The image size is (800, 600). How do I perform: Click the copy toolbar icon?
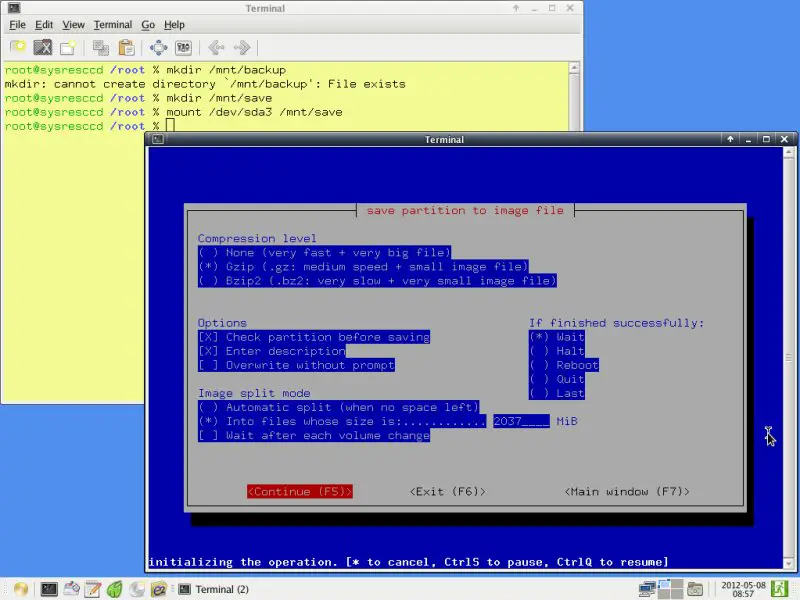(100, 47)
